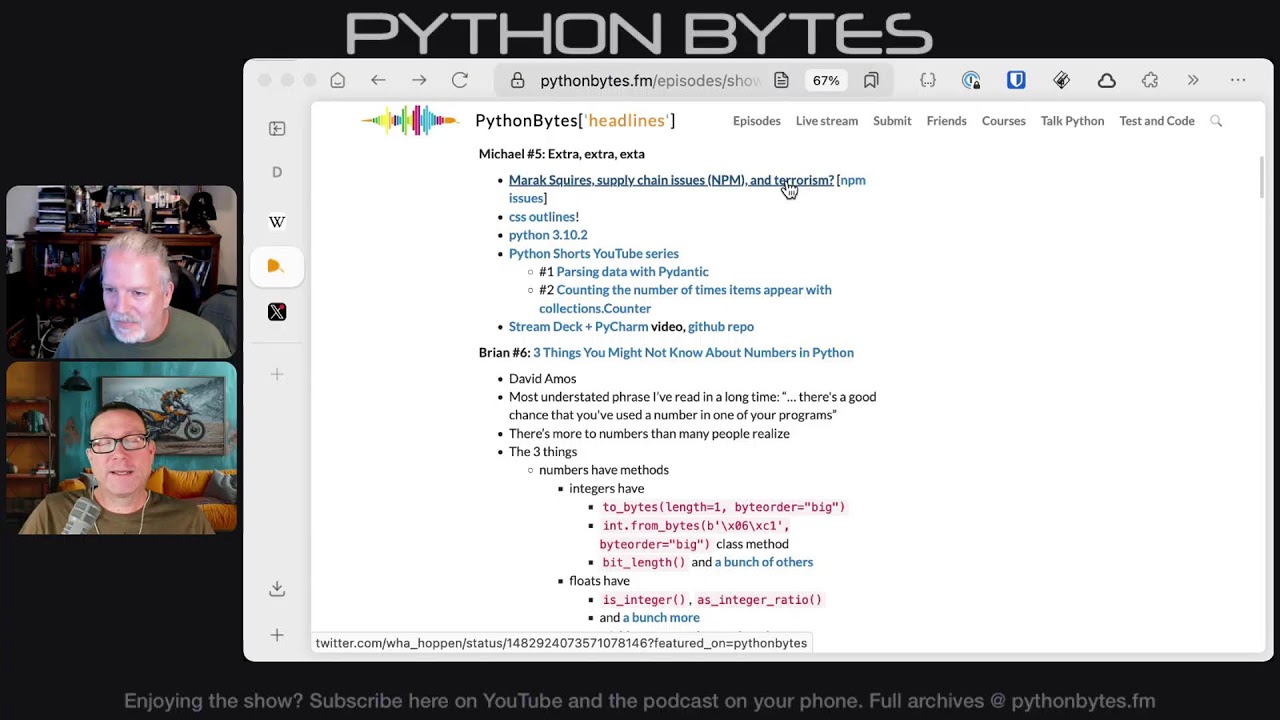Click the bookmarks icon in address bar
Image resolution: width=1280 pixels, height=720 pixels.
click(871, 80)
